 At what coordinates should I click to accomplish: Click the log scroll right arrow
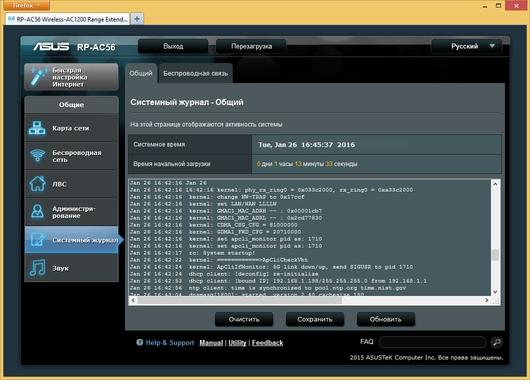point(487,300)
